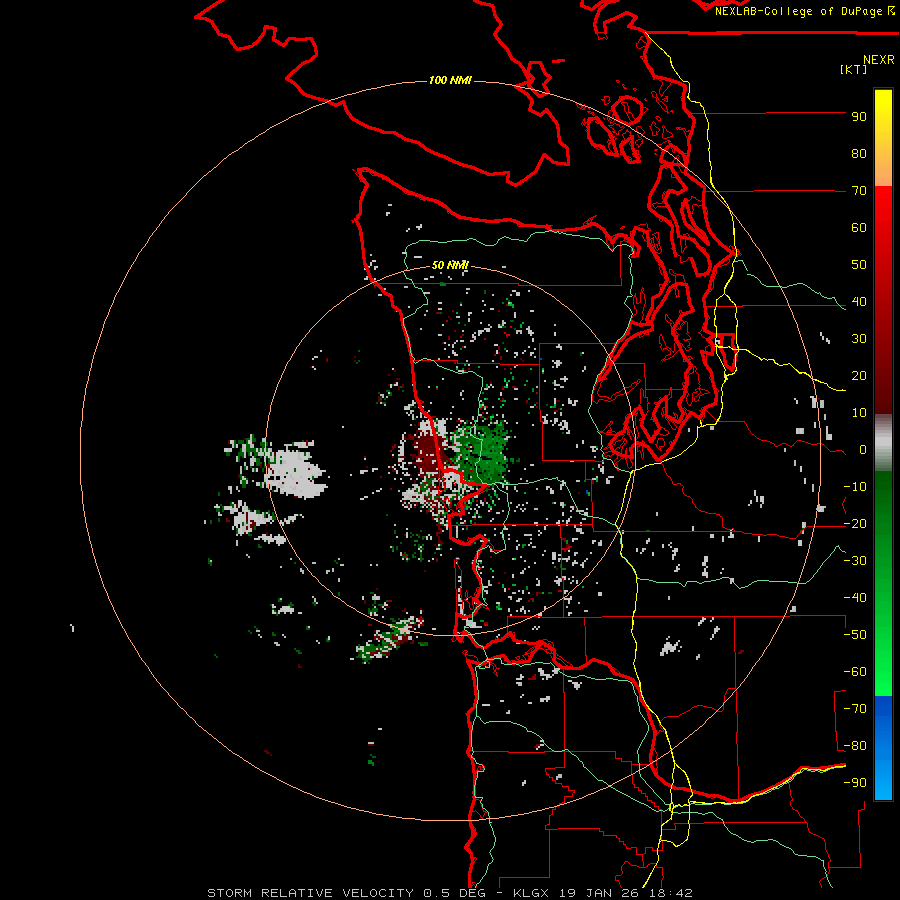The height and width of the screenshot is (900, 900).
Task: Click the KT units label above color scale
Action: [854, 69]
